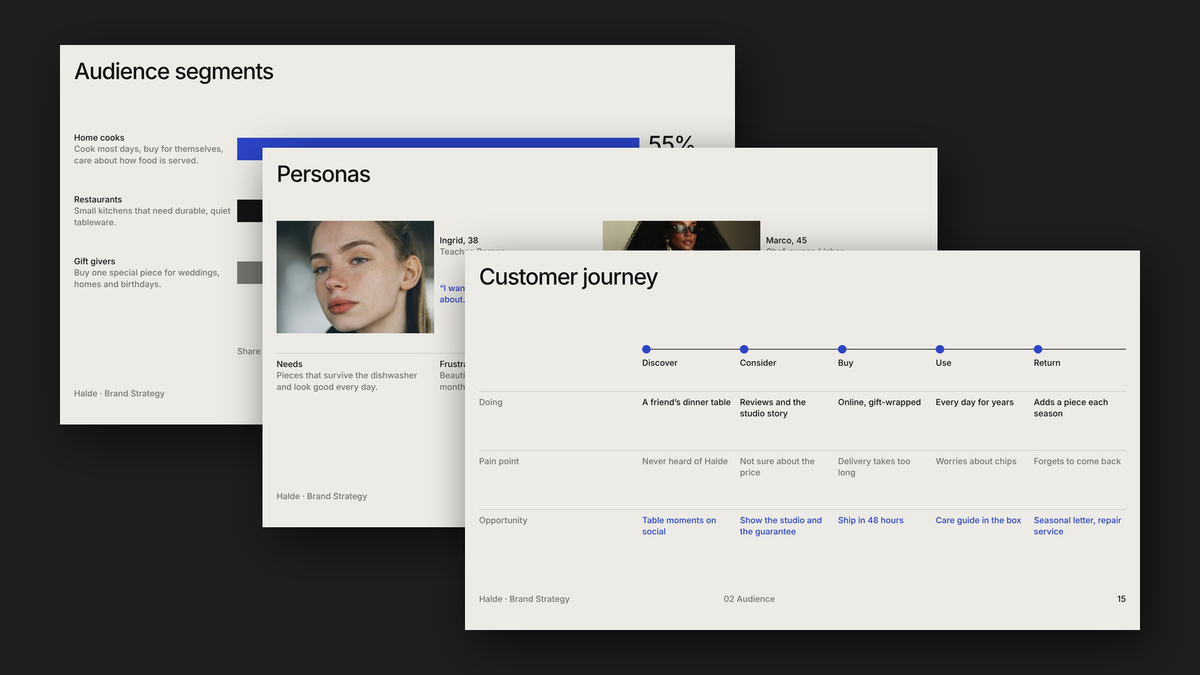The width and height of the screenshot is (1200, 675).
Task: Click the "Buy" stage label
Action: 846,363
